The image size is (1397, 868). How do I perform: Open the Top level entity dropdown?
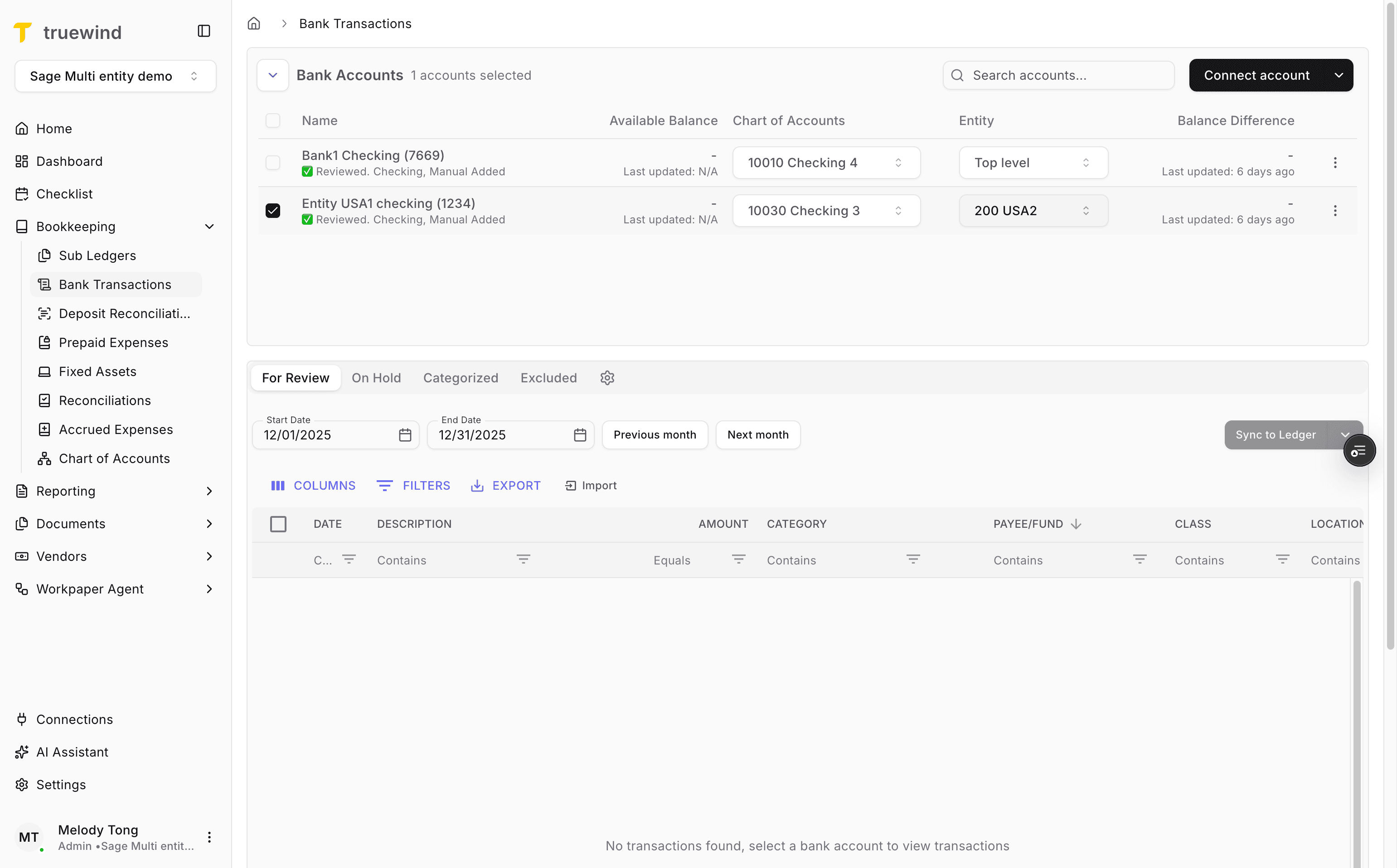(x=1032, y=163)
